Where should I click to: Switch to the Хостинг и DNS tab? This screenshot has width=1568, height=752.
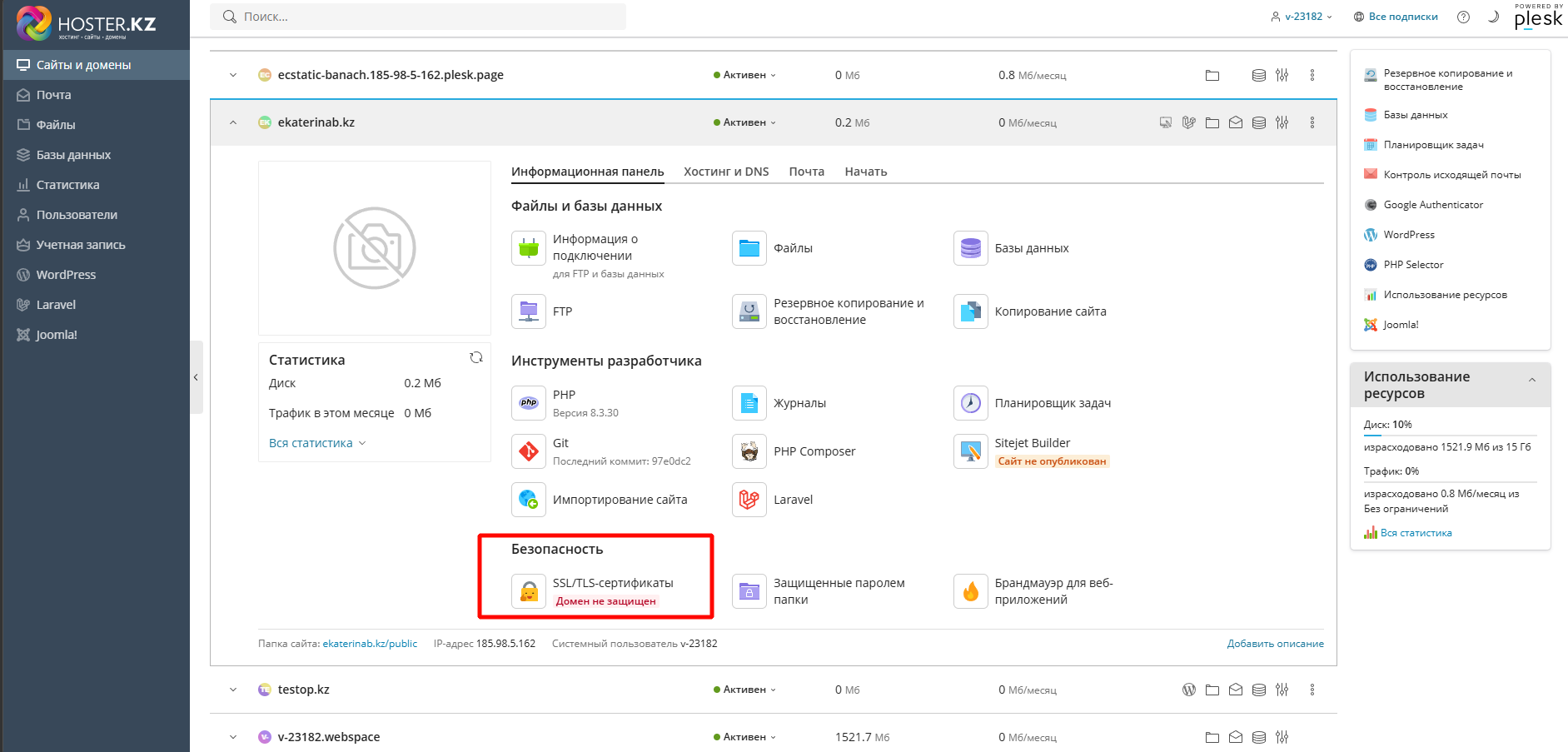726,172
